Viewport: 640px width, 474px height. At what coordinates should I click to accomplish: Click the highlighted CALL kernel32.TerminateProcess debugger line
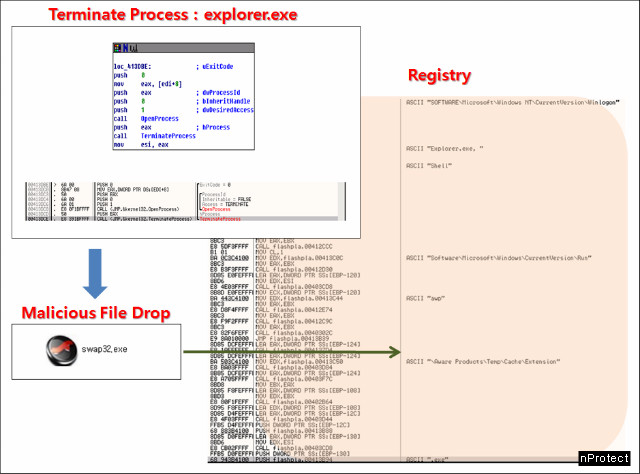click(144, 219)
